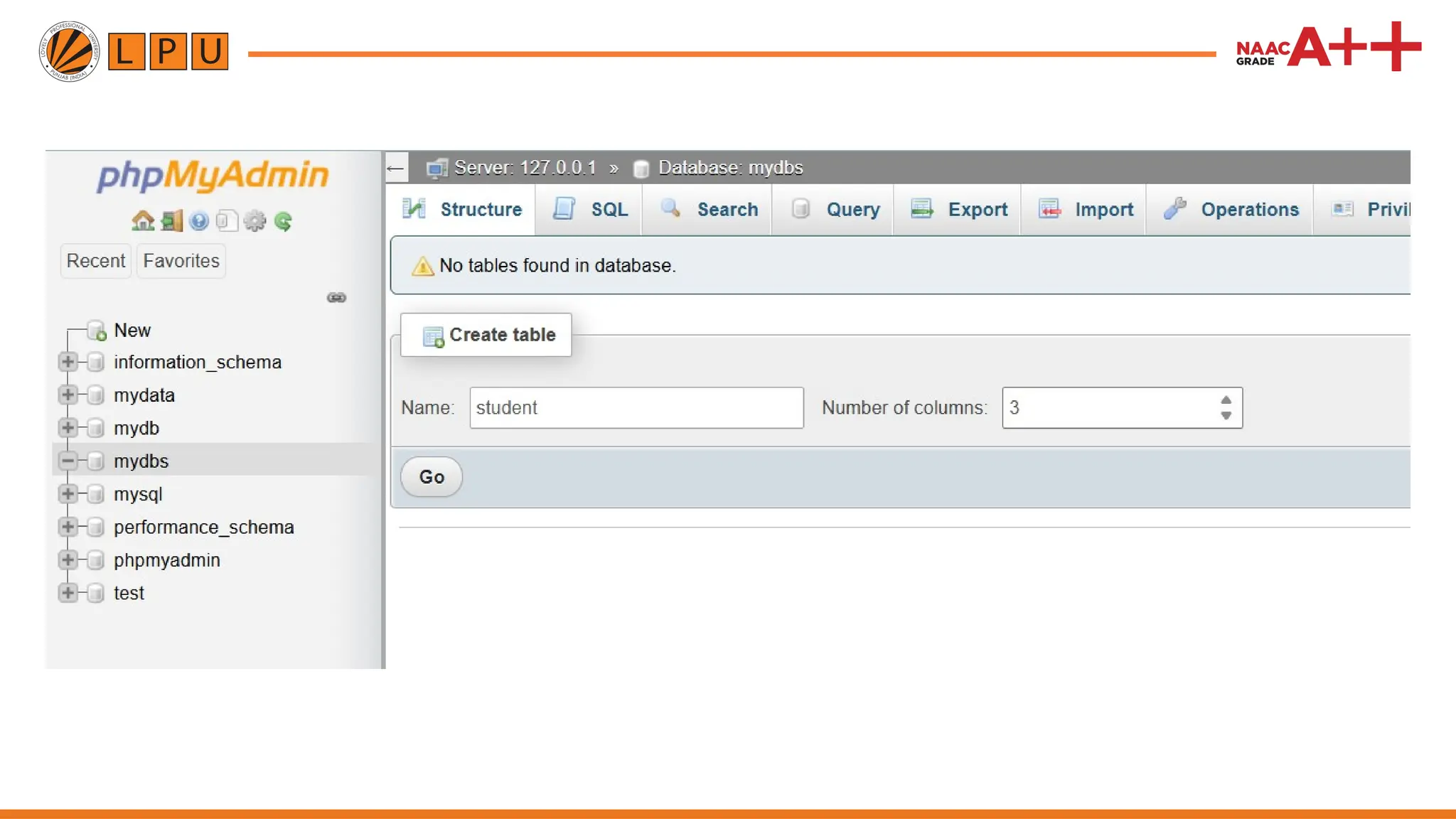Click the server icon in breadcrumb
Image resolution: width=1456 pixels, height=819 pixels.
click(437, 168)
